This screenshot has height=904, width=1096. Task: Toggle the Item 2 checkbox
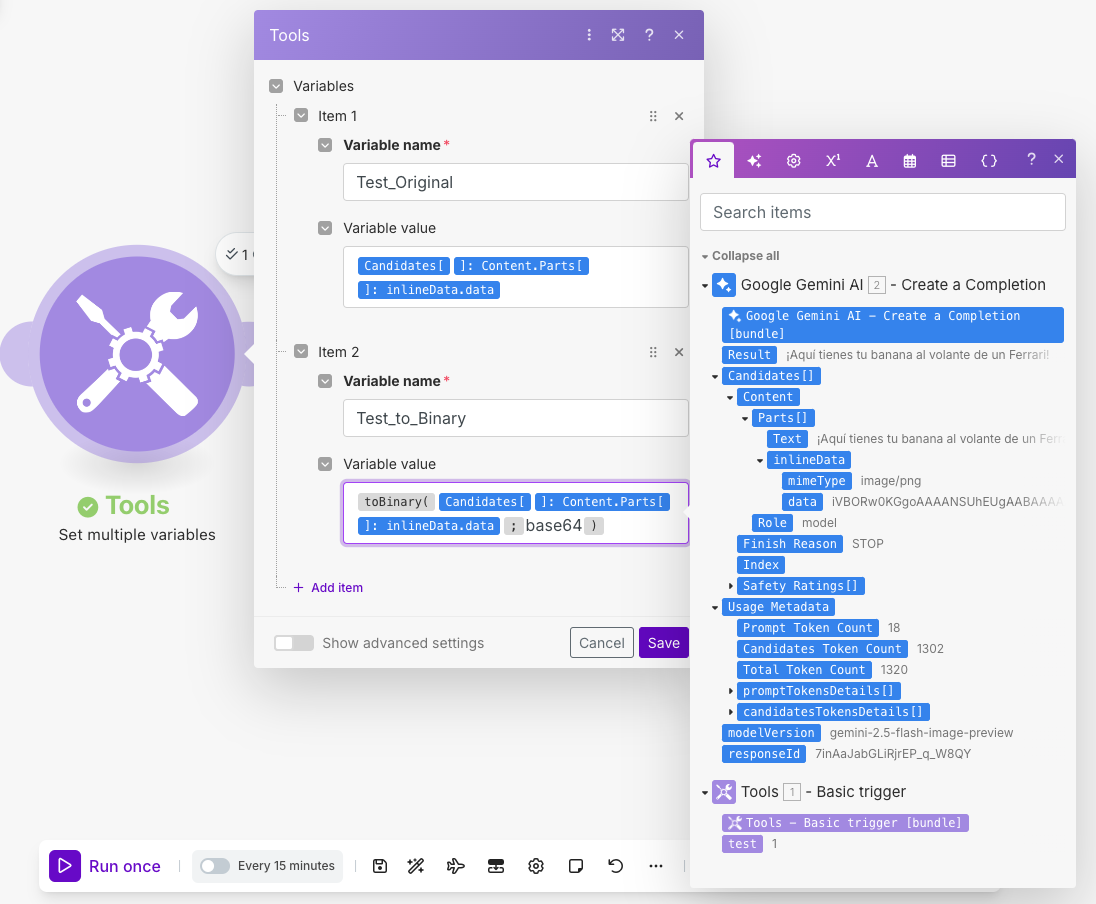pos(301,351)
